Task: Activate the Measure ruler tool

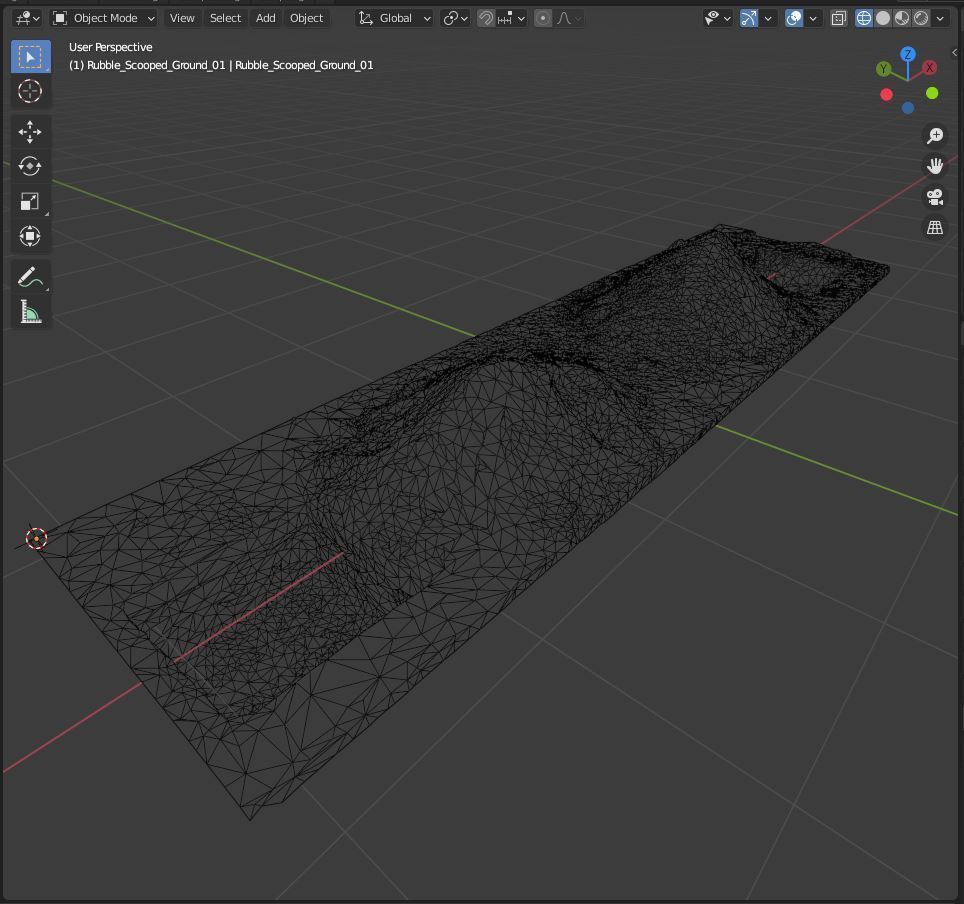Action: pyautogui.click(x=30, y=311)
